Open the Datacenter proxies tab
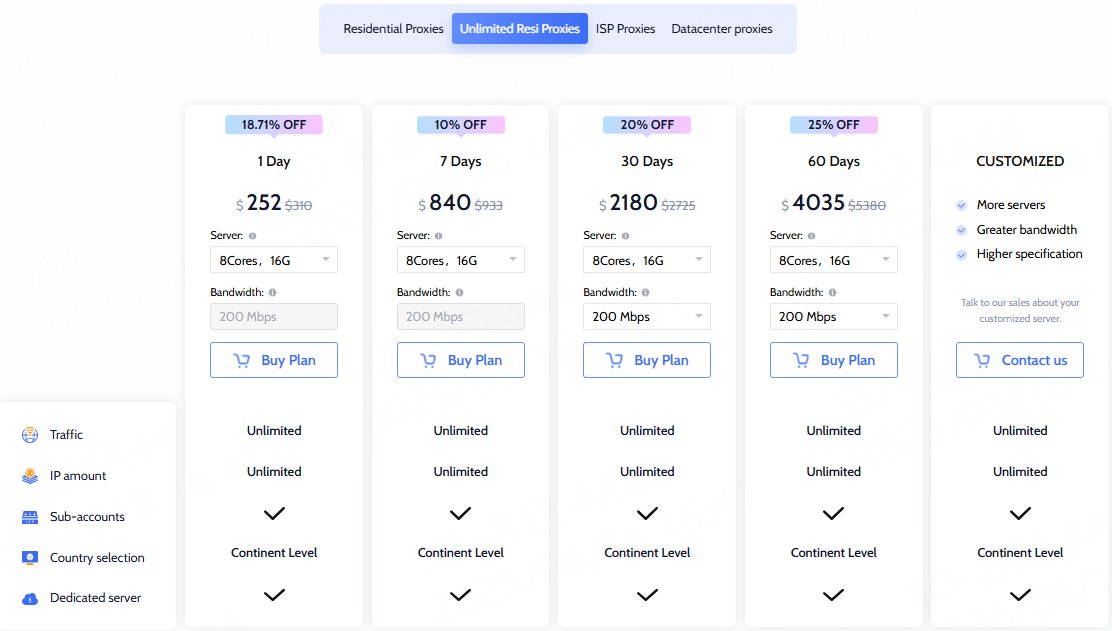1112x631 pixels. click(x=721, y=28)
